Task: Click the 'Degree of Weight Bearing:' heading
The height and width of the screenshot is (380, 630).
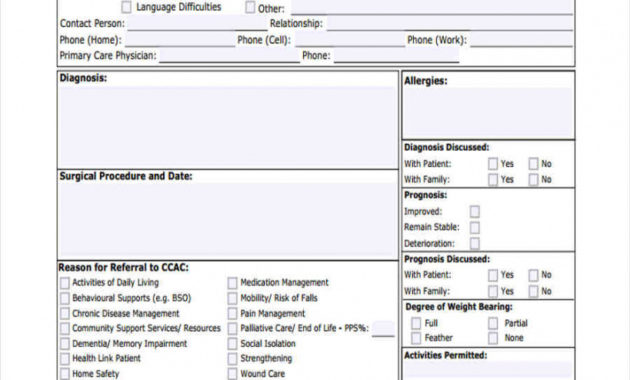Action: coord(459,307)
